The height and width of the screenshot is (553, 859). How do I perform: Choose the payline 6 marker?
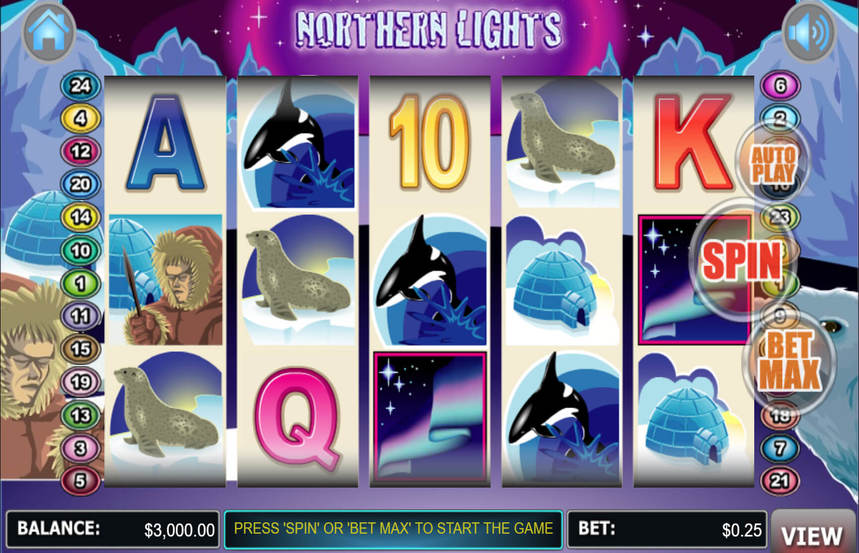(780, 85)
